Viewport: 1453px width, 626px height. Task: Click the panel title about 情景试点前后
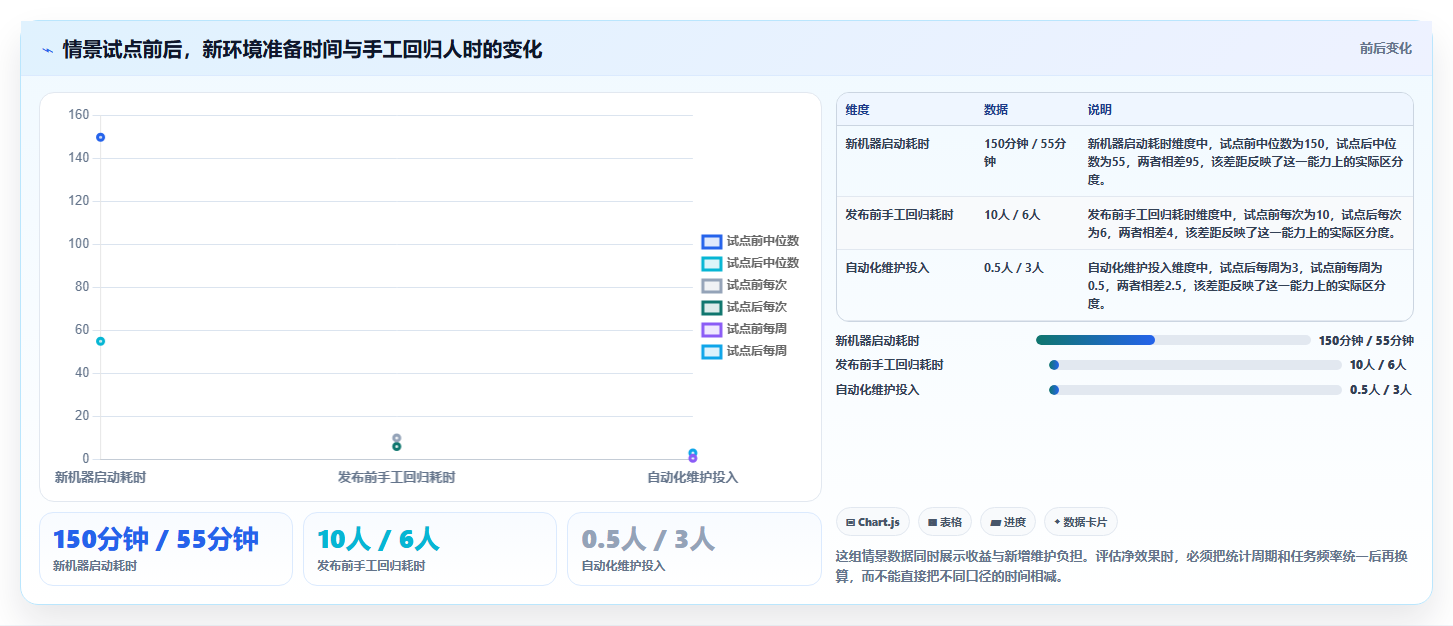(x=302, y=50)
